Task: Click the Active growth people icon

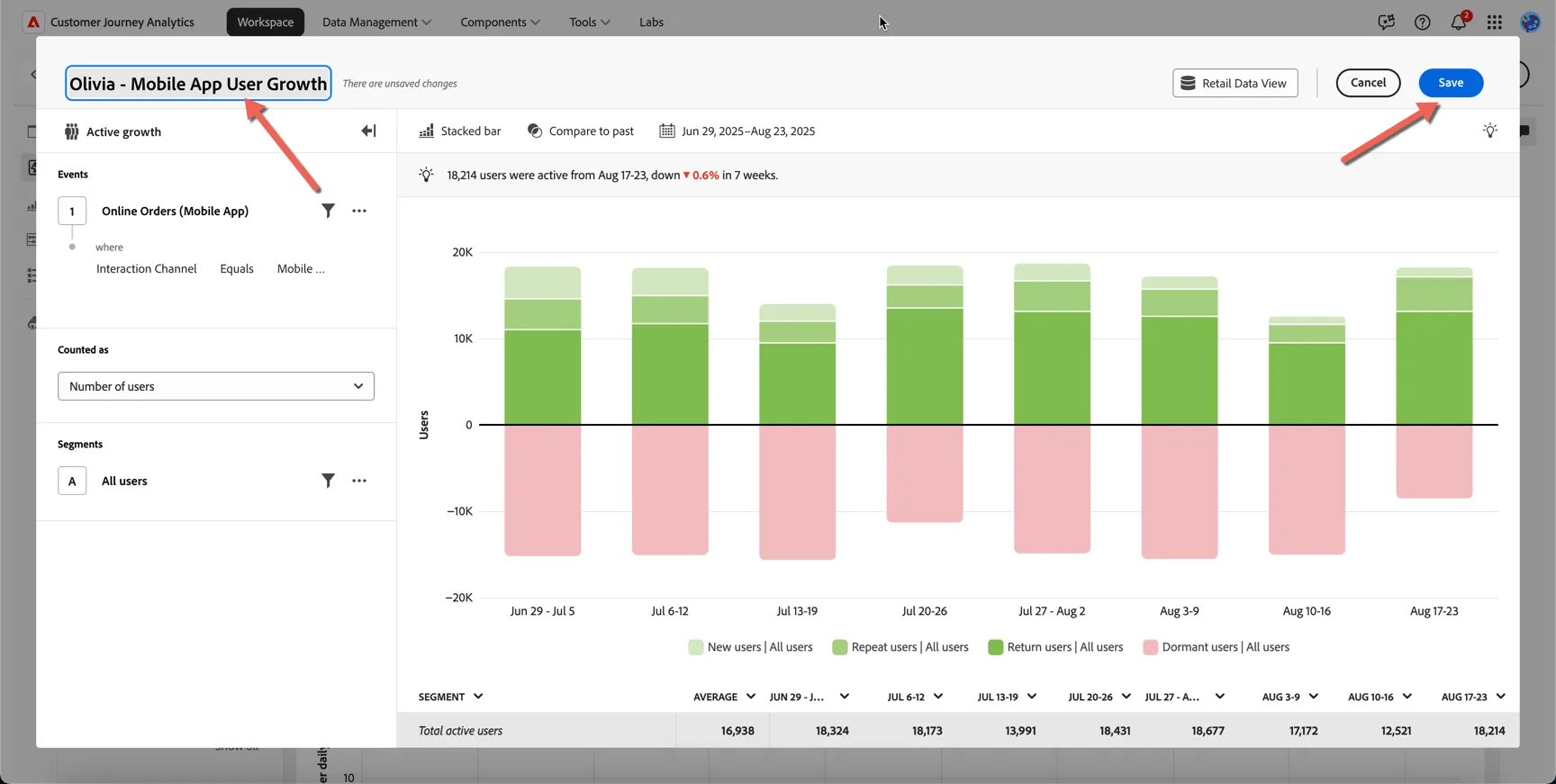Action: (71, 131)
